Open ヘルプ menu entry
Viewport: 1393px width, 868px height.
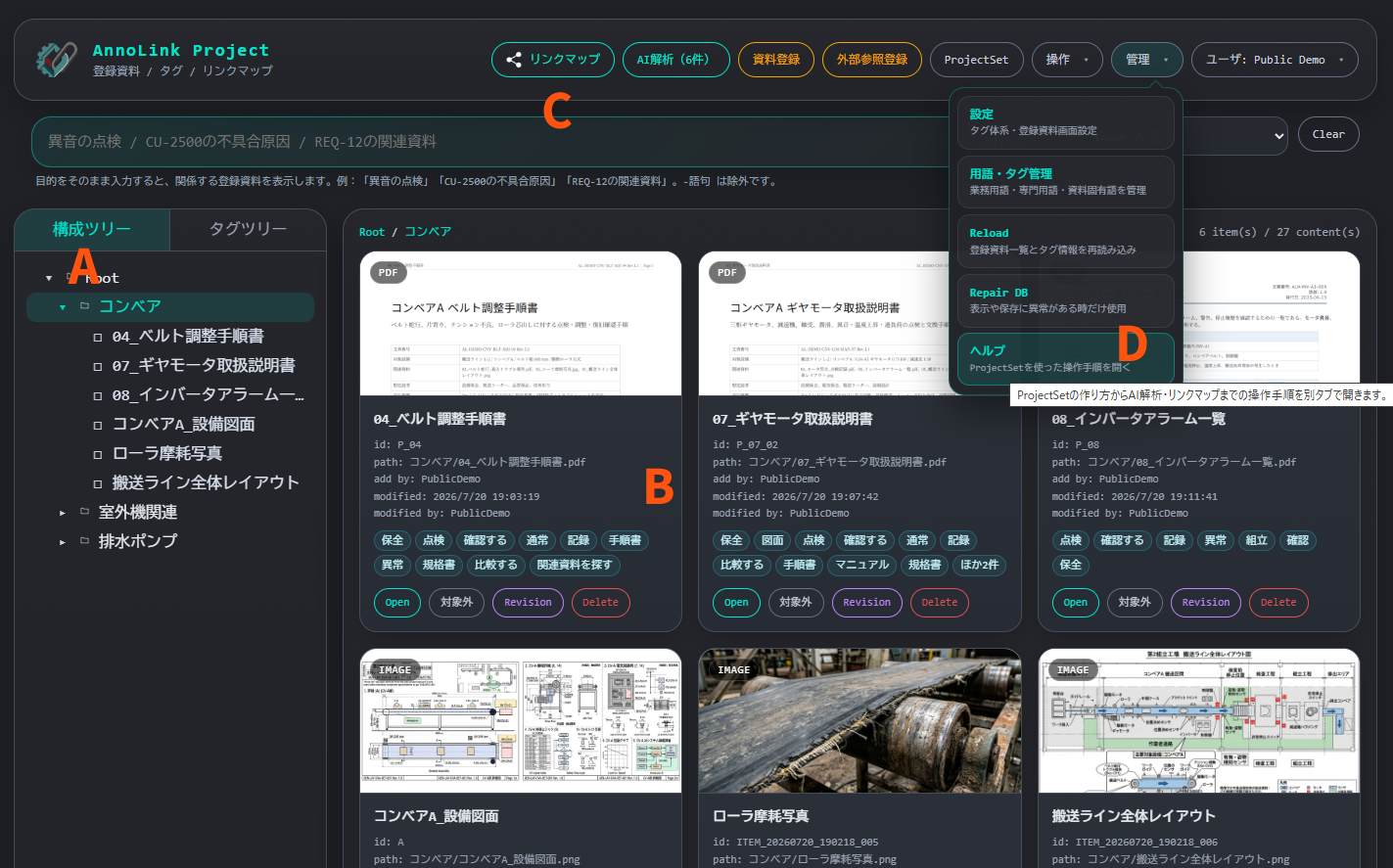1066,358
